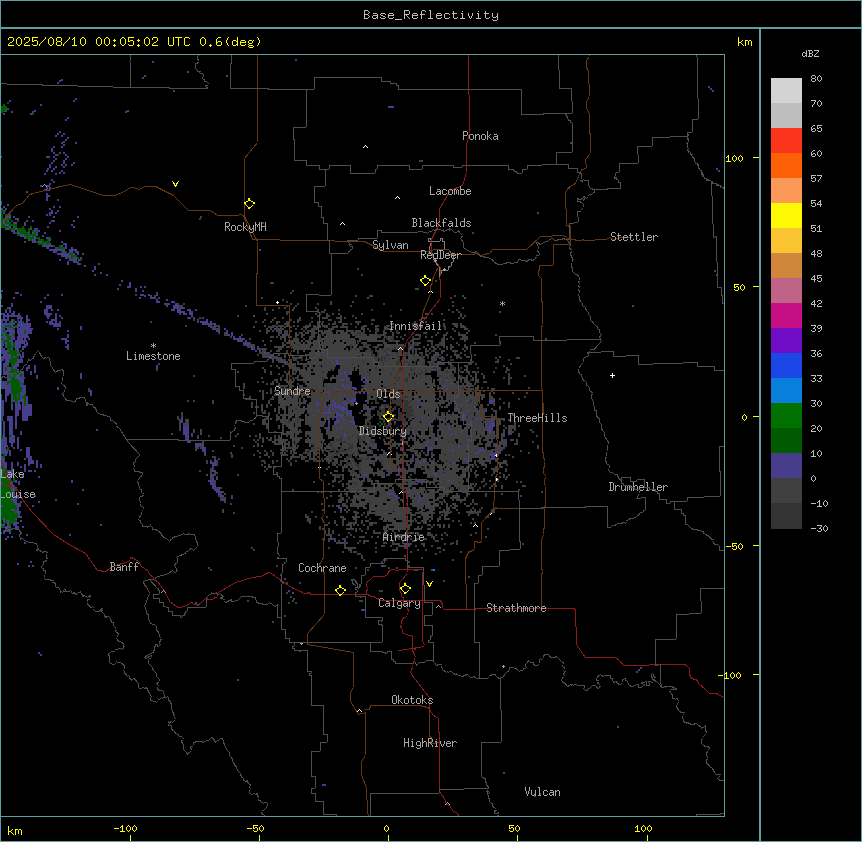Click the ThreeHills label

pos(537,418)
